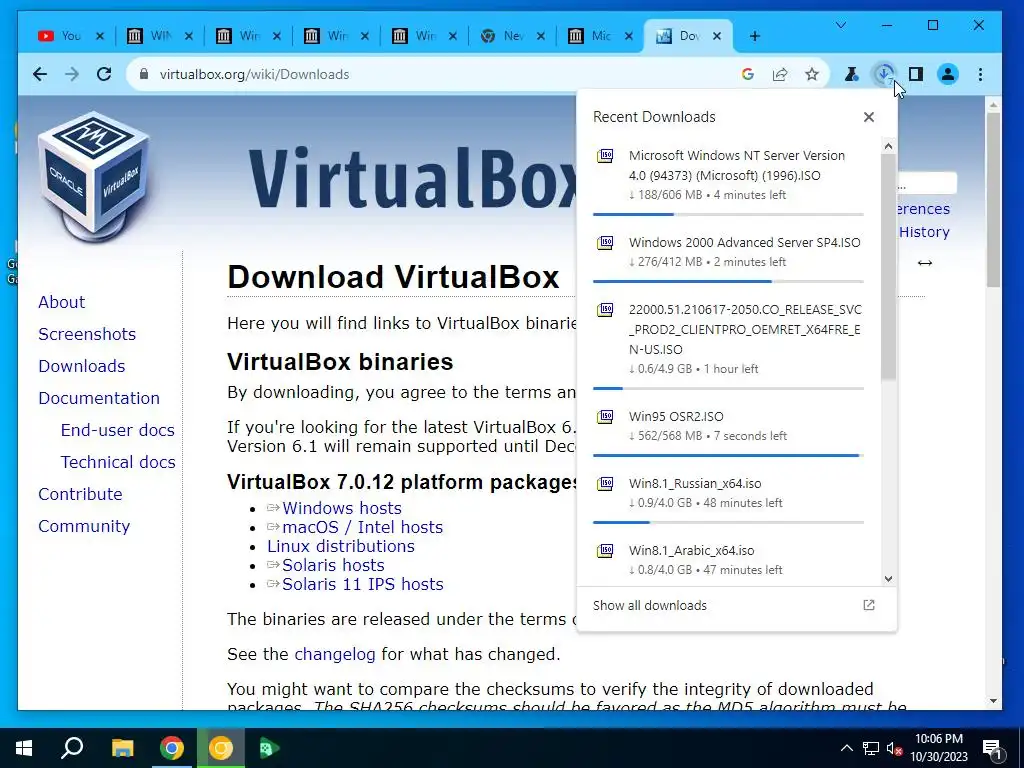Share this page using the share icon
The width and height of the screenshot is (1024, 768).
pyautogui.click(x=780, y=74)
